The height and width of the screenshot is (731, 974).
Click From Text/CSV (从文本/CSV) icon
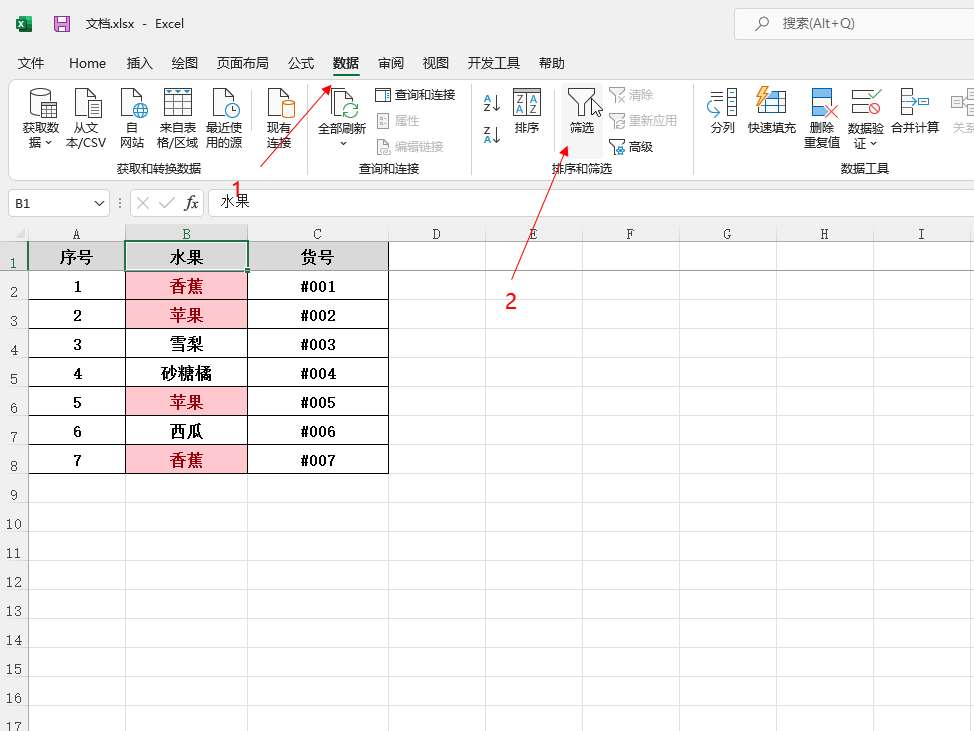pos(86,103)
